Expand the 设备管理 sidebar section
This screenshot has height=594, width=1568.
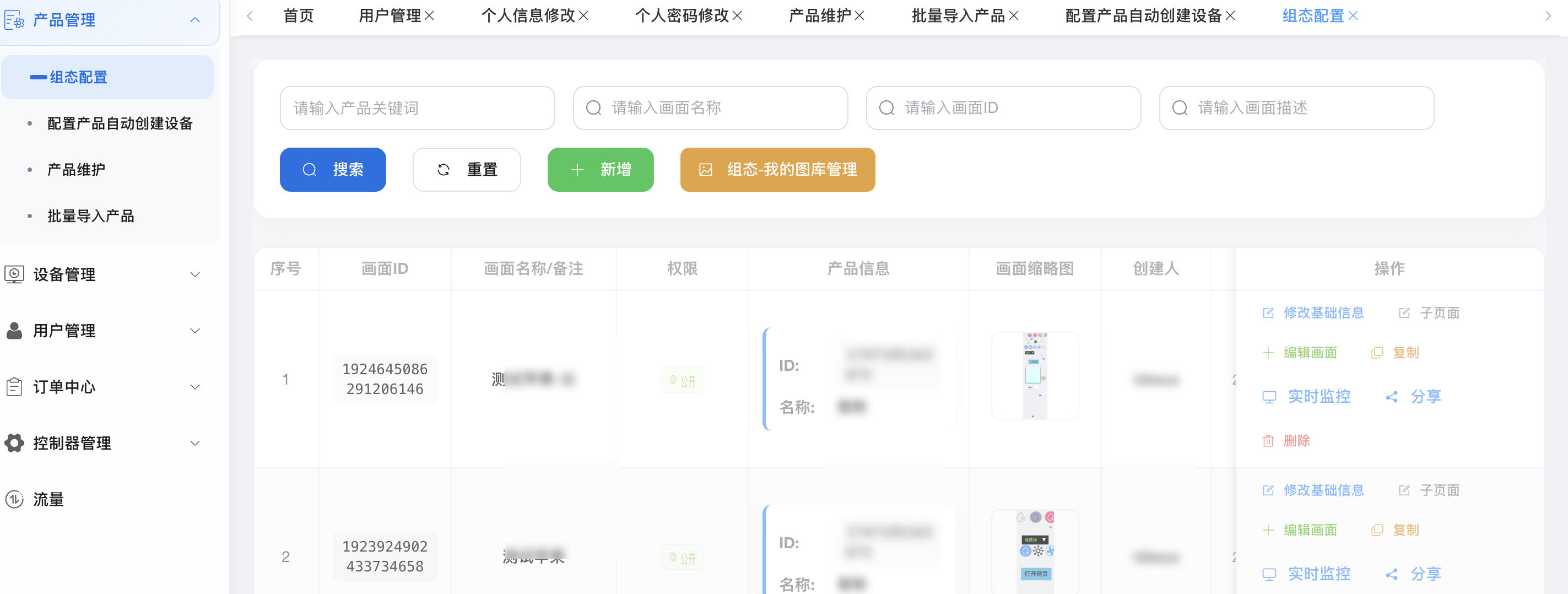[x=195, y=274]
